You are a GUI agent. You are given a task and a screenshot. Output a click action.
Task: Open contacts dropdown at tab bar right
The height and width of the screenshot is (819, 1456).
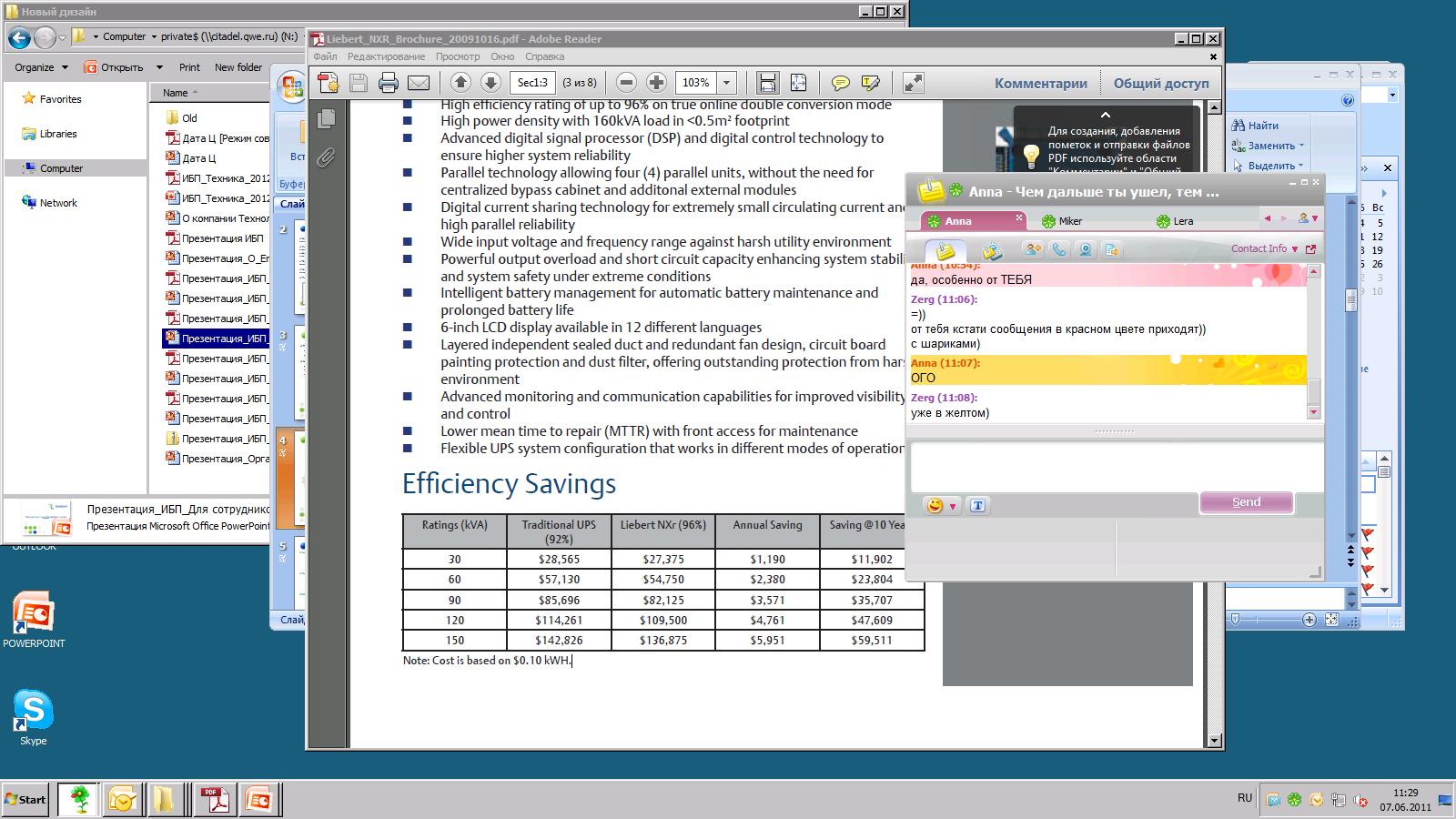[x=1308, y=218]
